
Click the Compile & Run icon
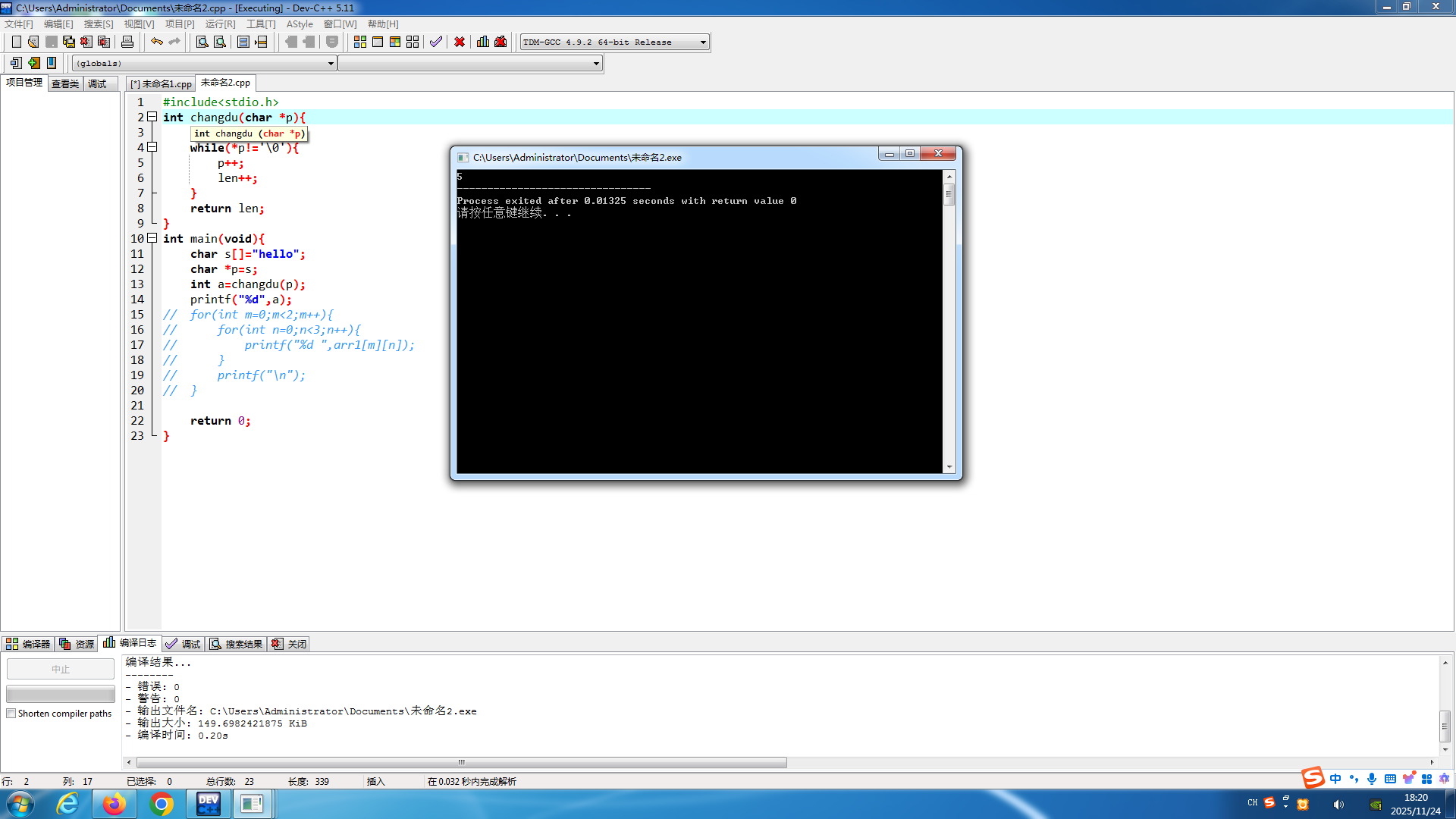[x=395, y=42]
